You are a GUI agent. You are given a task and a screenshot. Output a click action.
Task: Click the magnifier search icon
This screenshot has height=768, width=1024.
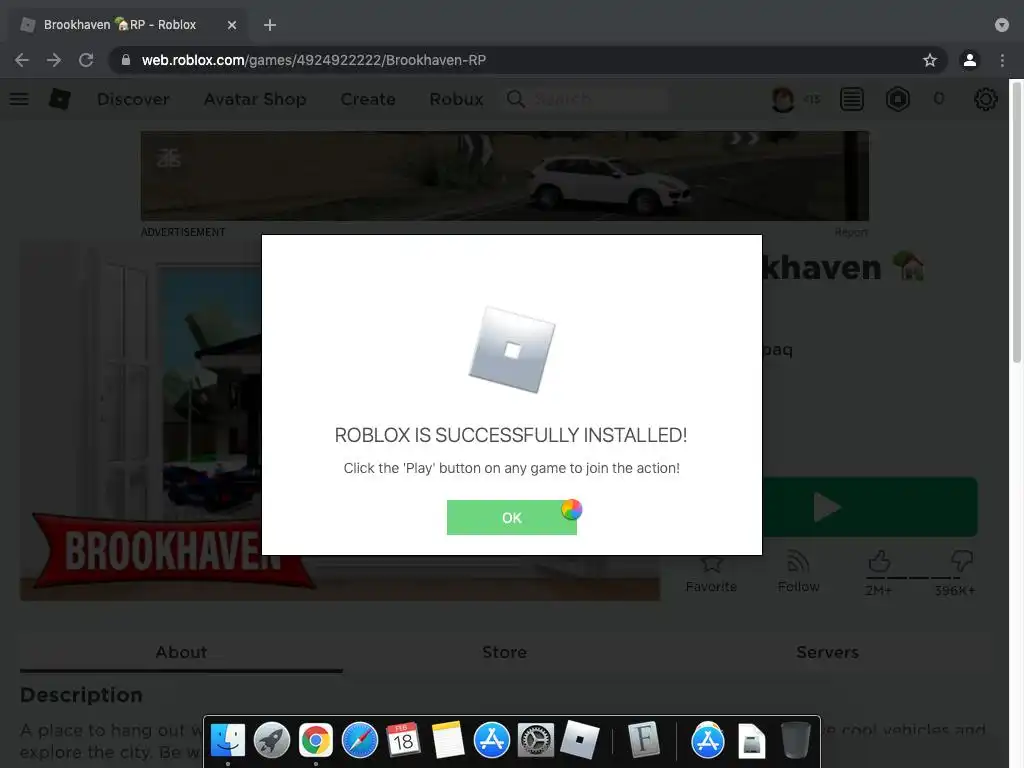[x=515, y=99]
